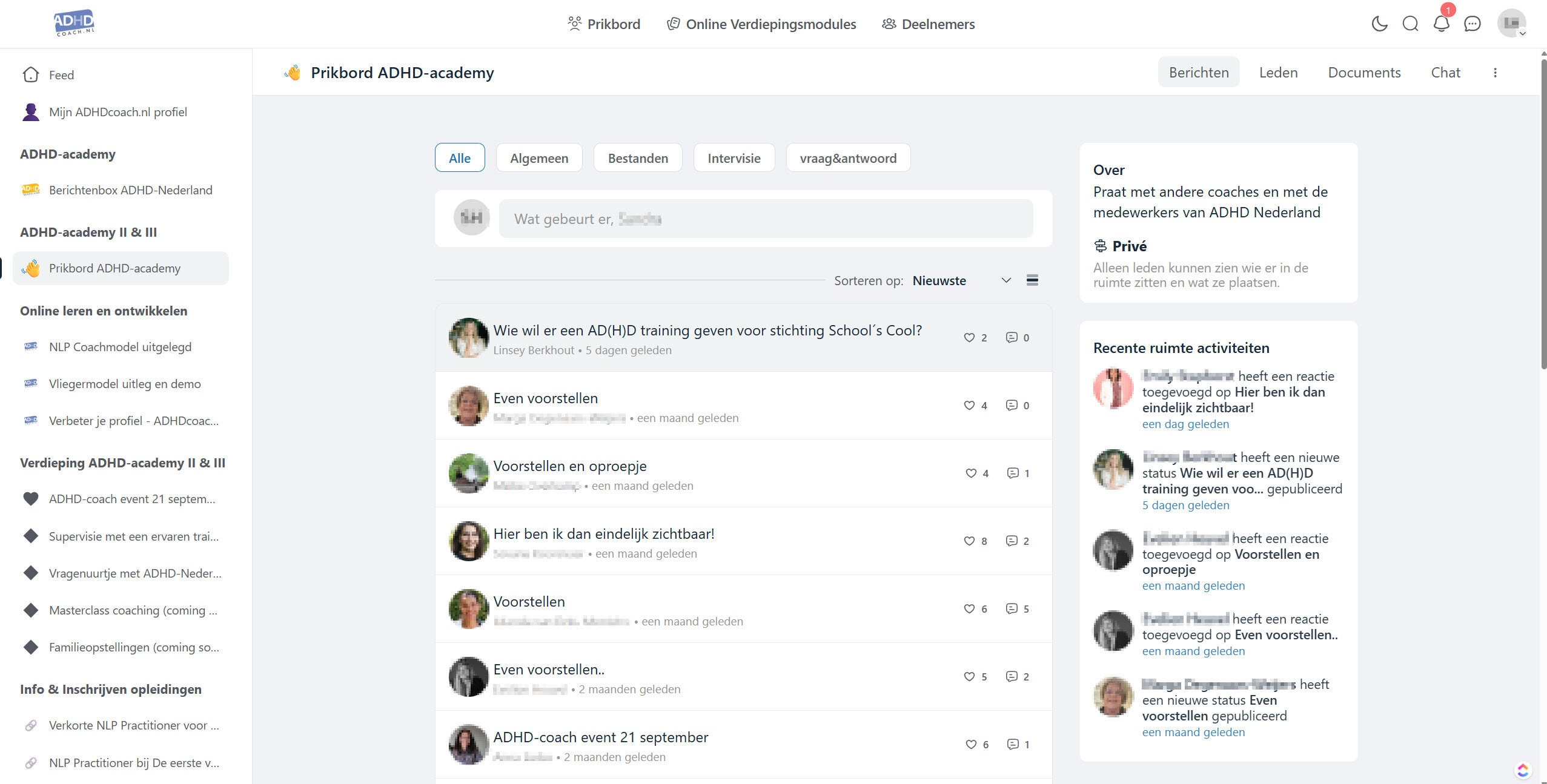The height and width of the screenshot is (784, 1547).
Task: Open Familieopstellingen (coming soon) item
Action: coord(121,647)
